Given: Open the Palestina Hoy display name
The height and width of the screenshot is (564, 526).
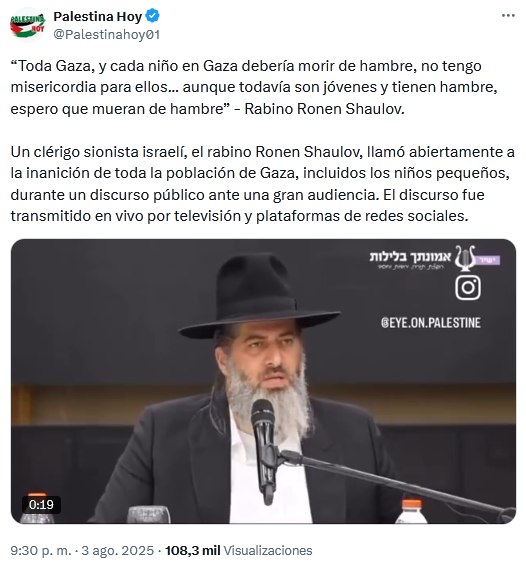Looking at the screenshot, I should (98, 17).
